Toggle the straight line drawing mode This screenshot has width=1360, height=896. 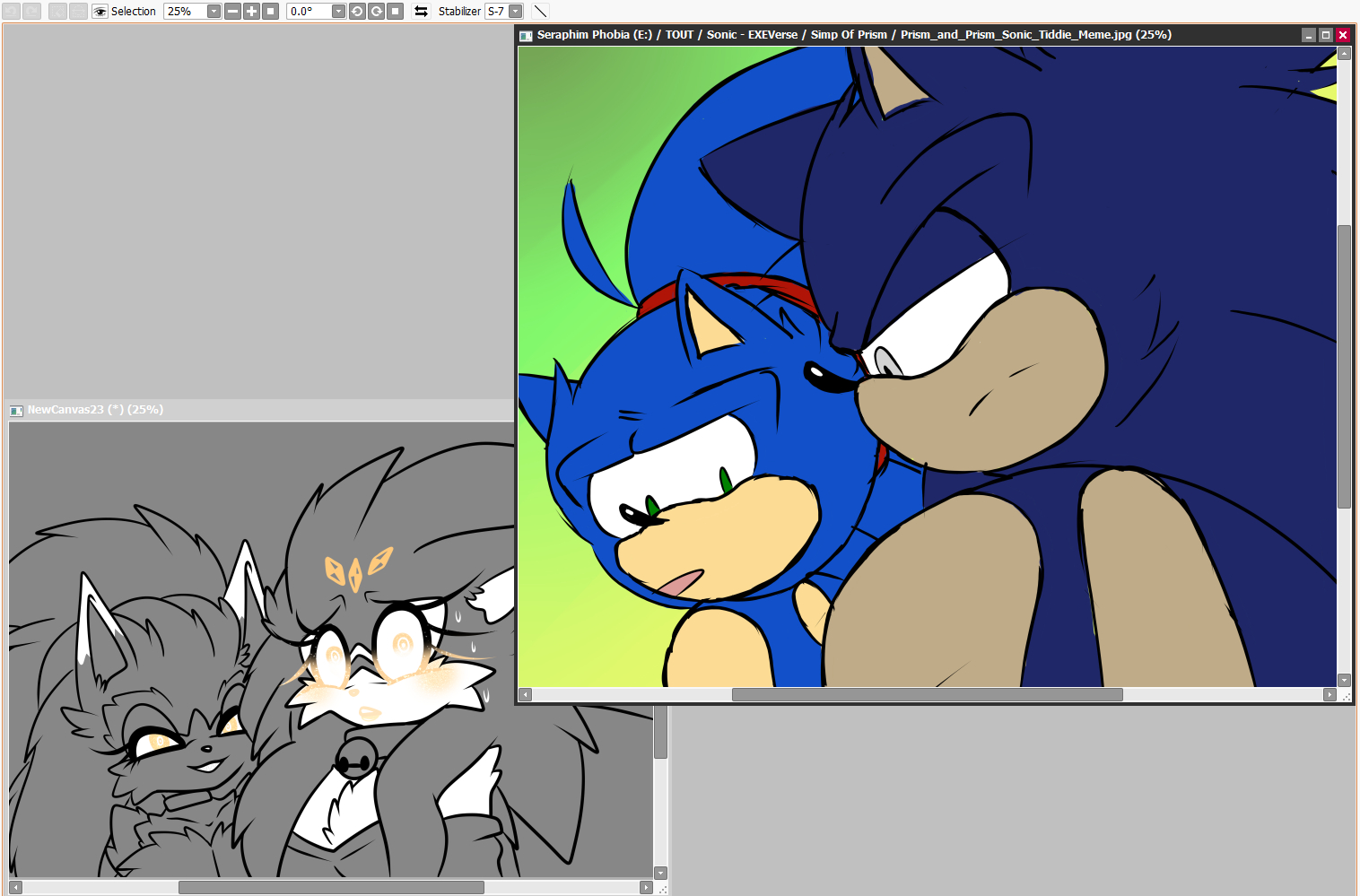[x=540, y=12]
